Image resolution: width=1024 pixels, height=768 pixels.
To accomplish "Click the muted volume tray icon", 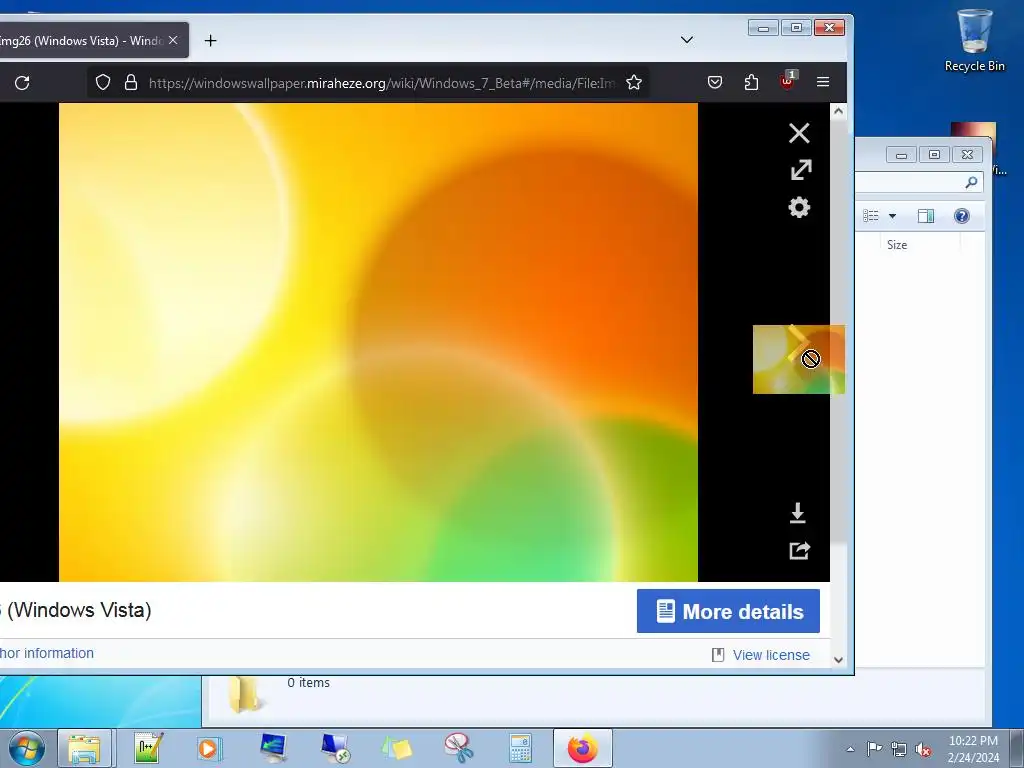I will [x=923, y=749].
